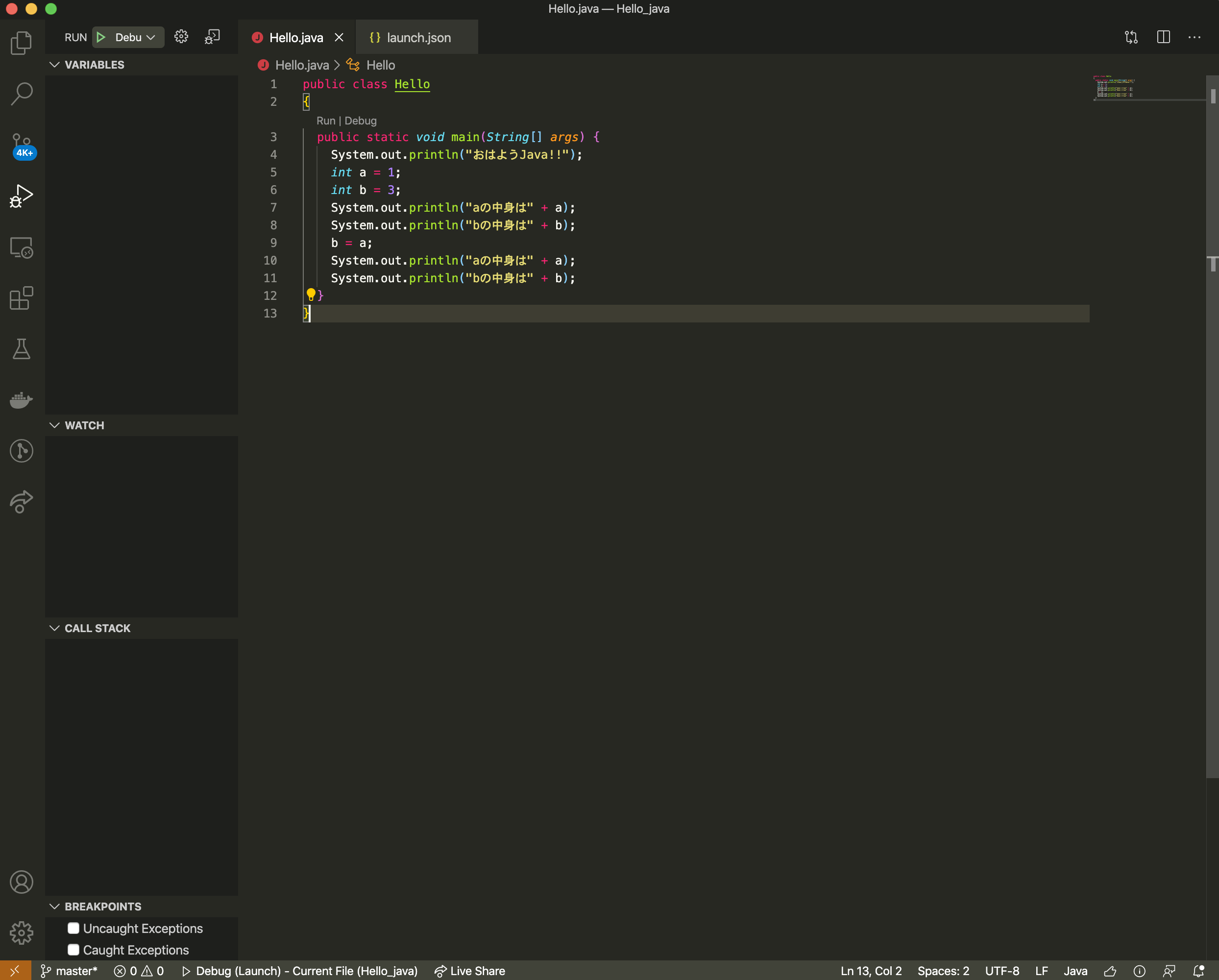Image resolution: width=1219 pixels, height=980 pixels.
Task: Click line number 3 in the gutter
Action: tap(273, 137)
